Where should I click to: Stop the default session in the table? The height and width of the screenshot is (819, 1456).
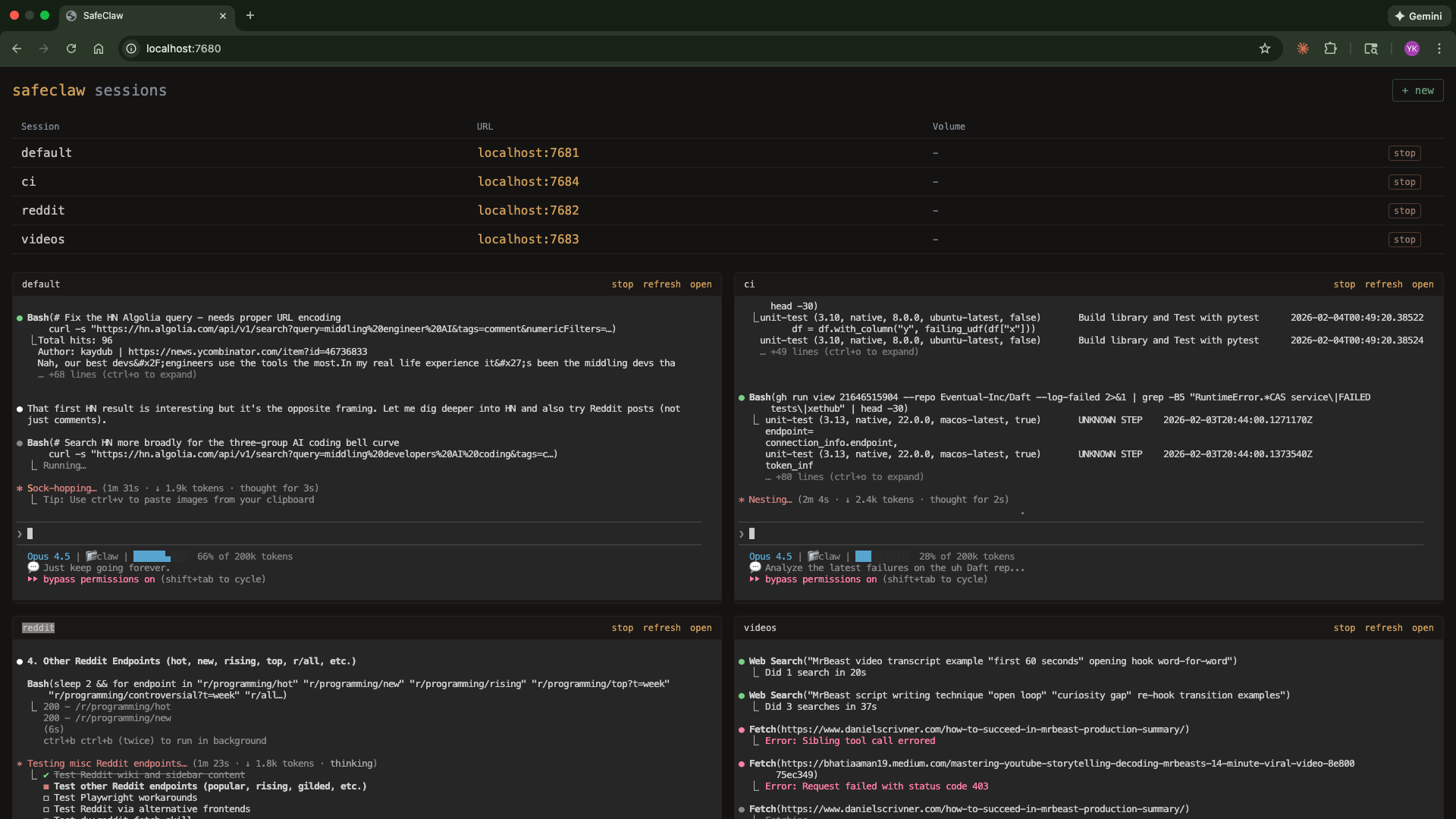point(1404,153)
